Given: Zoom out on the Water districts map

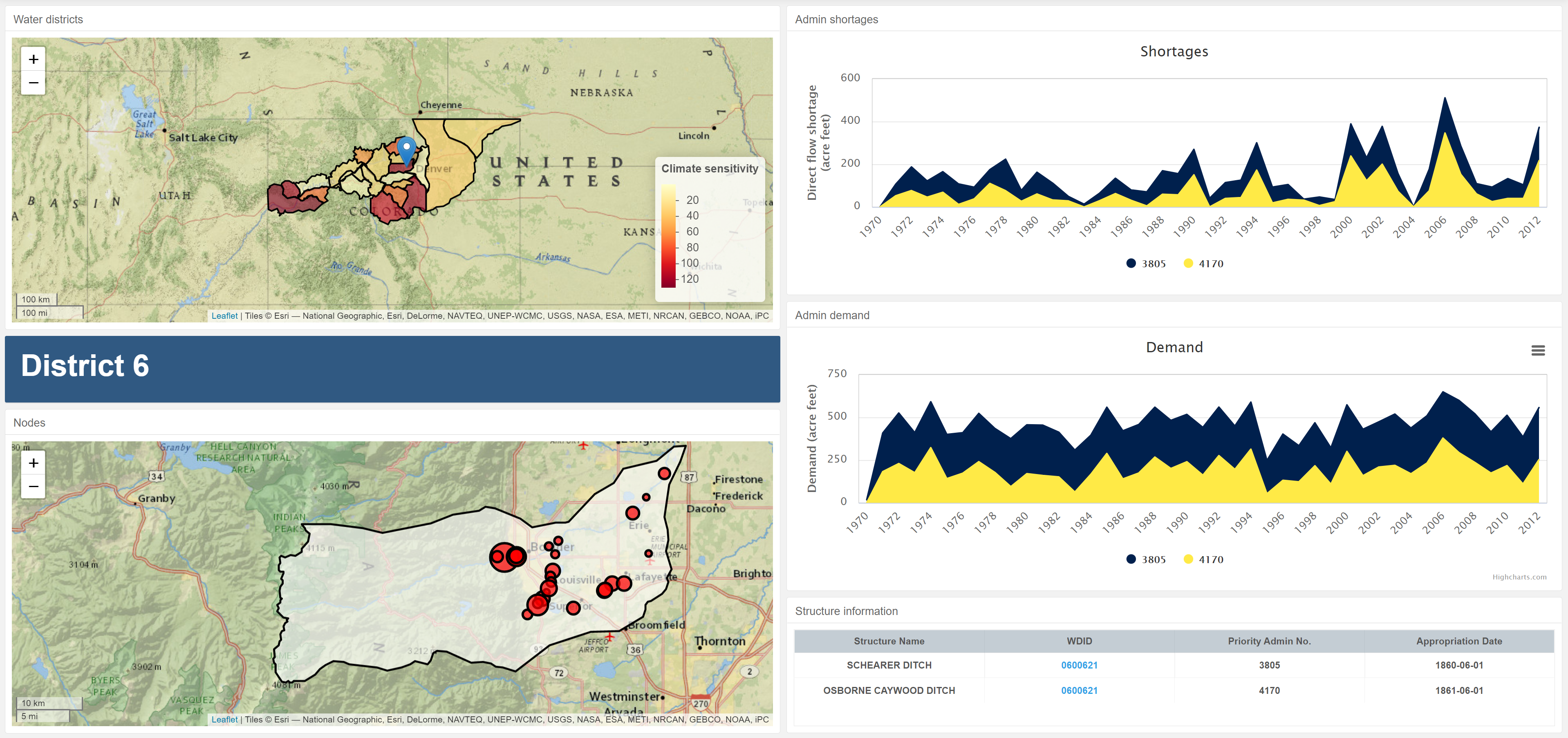Looking at the screenshot, I should pyautogui.click(x=34, y=83).
